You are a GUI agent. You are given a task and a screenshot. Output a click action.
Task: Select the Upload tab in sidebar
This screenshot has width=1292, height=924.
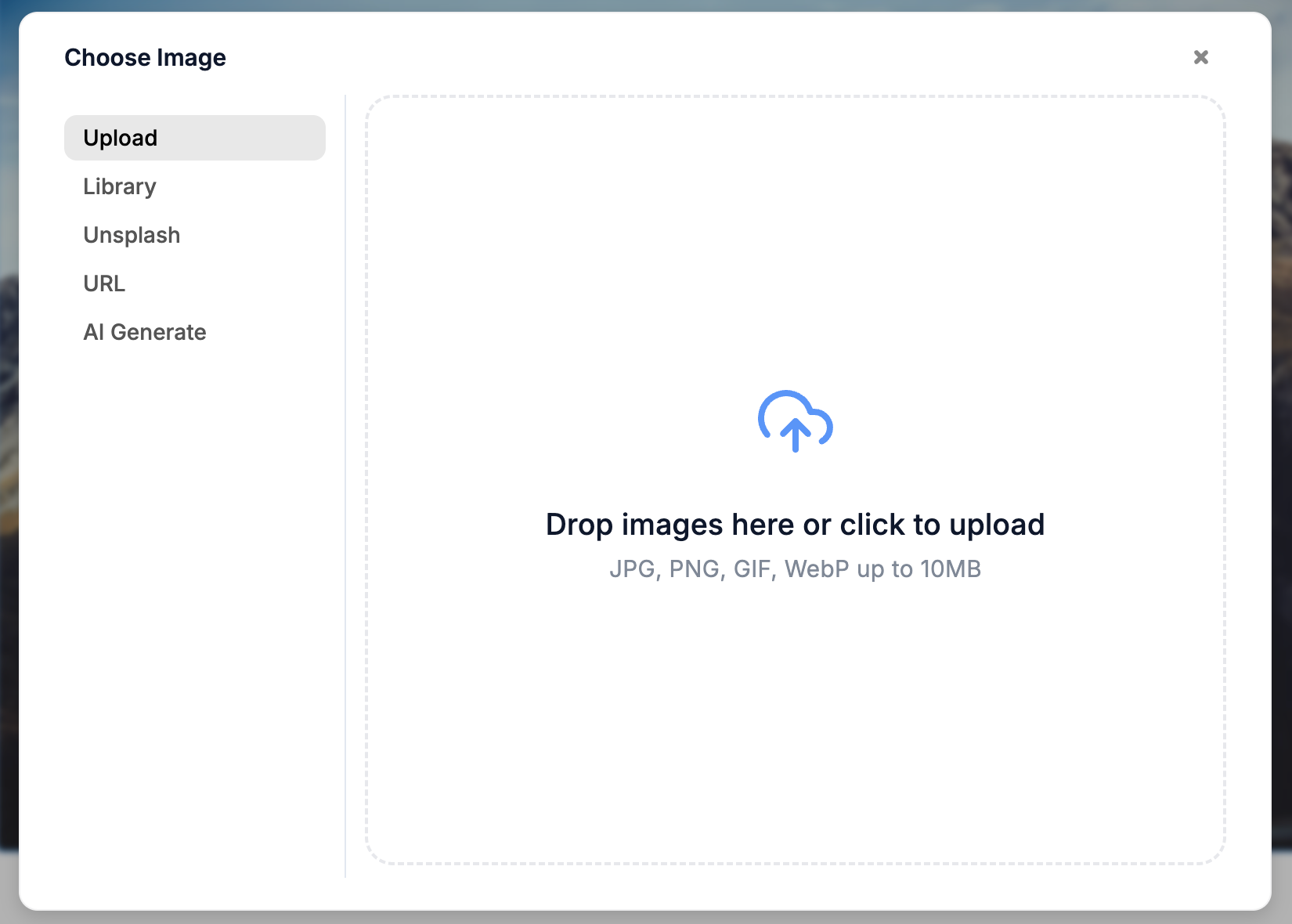click(194, 138)
